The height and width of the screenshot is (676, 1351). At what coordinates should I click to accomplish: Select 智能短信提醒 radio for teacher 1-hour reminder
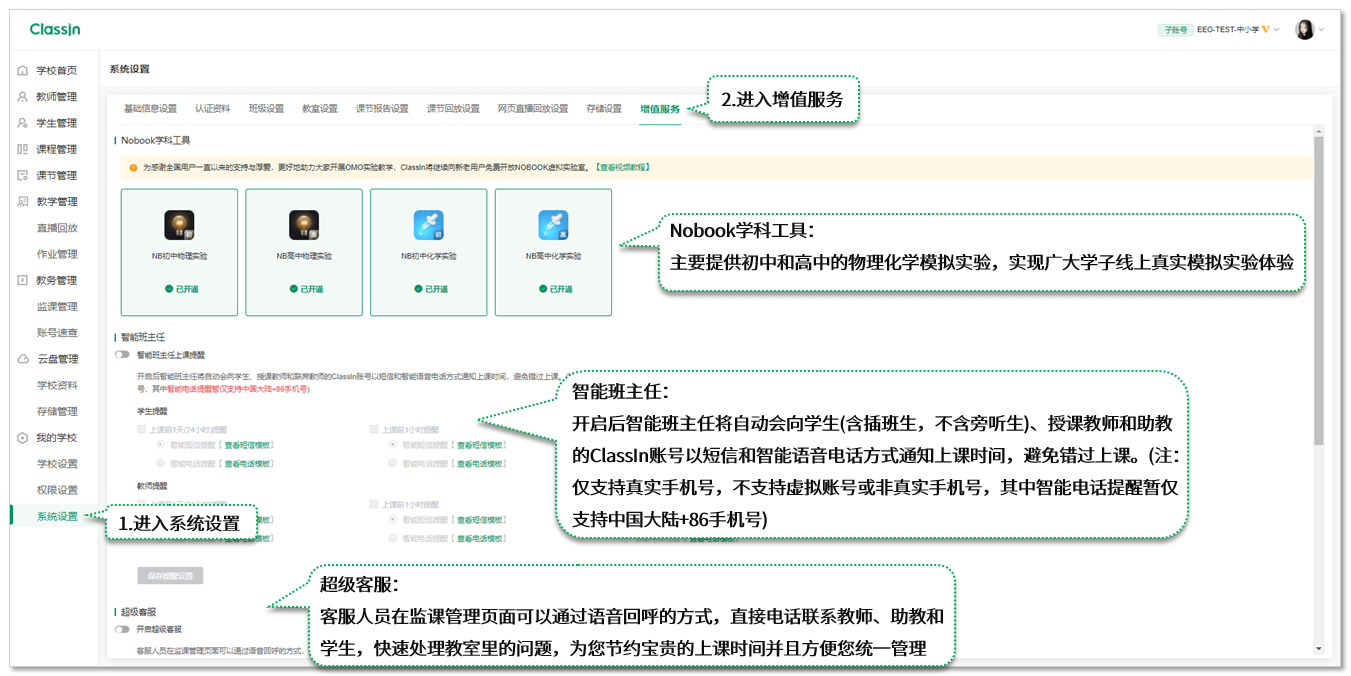pyautogui.click(x=393, y=521)
